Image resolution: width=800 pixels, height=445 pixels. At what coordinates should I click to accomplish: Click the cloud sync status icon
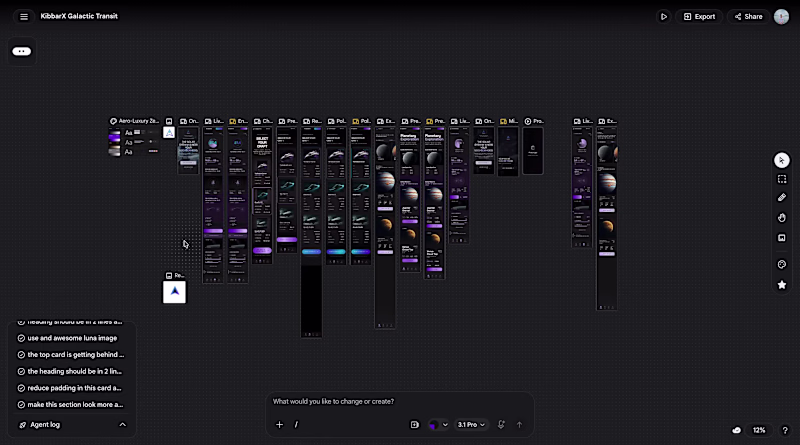736,430
